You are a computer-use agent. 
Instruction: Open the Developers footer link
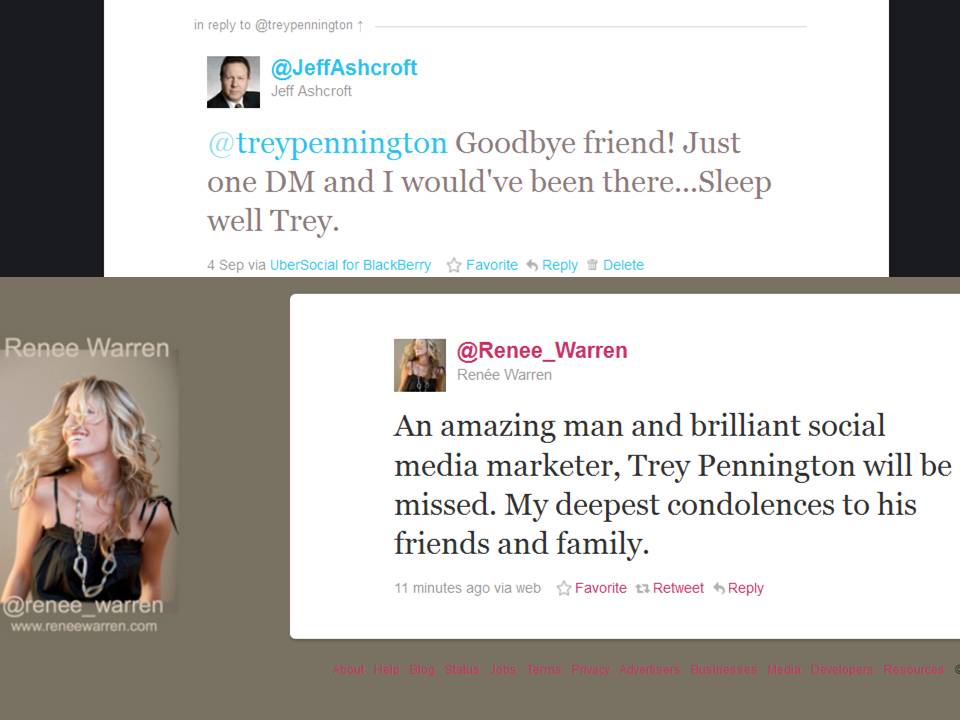point(842,669)
